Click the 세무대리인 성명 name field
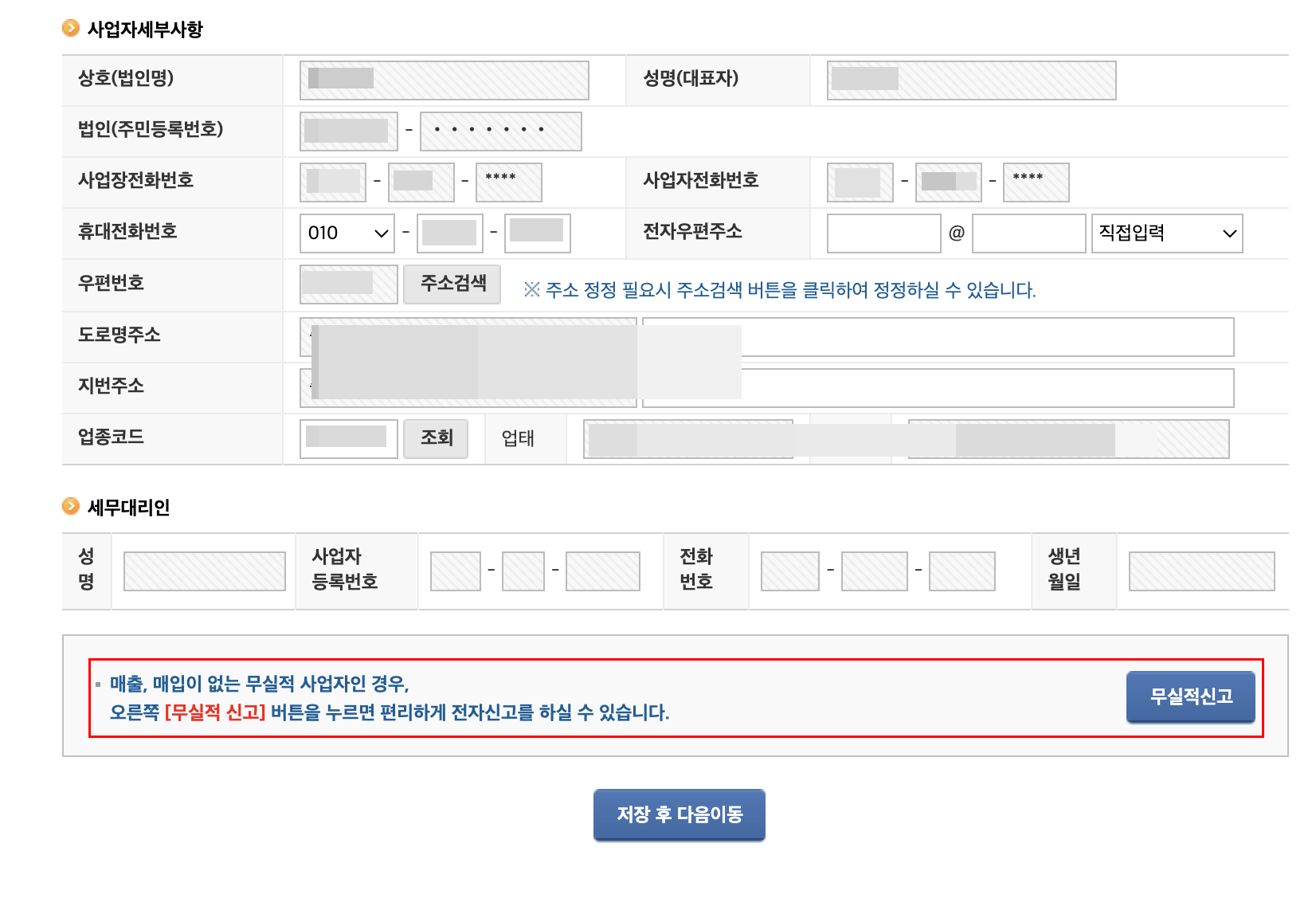 [x=203, y=571]
